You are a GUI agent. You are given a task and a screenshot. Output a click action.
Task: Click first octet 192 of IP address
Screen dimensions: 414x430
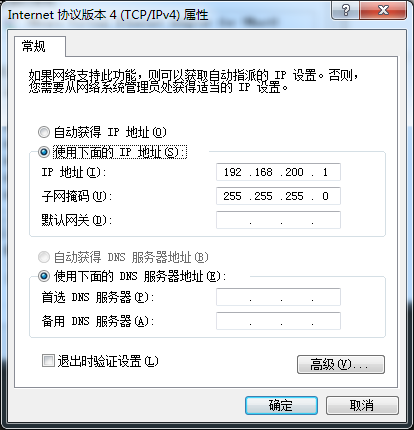click(232, 172)
